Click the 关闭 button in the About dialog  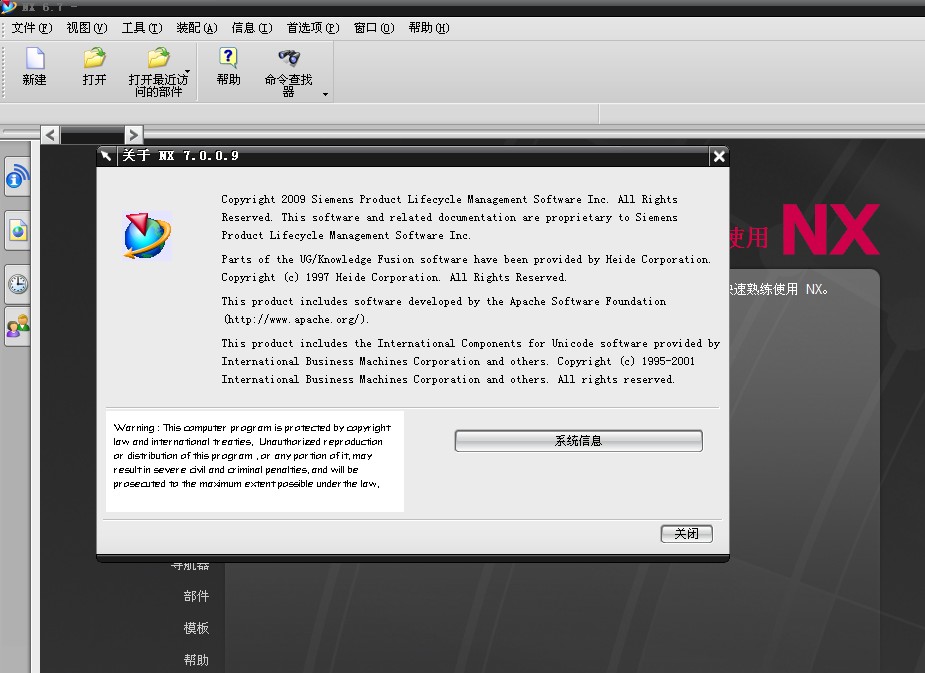(x=686, y=534)
